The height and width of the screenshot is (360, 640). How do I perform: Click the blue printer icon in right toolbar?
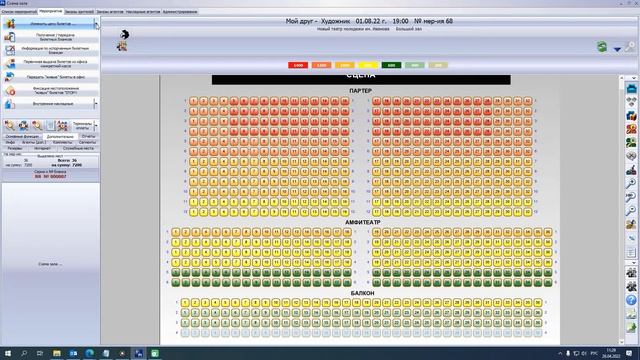tap(631, 89)
